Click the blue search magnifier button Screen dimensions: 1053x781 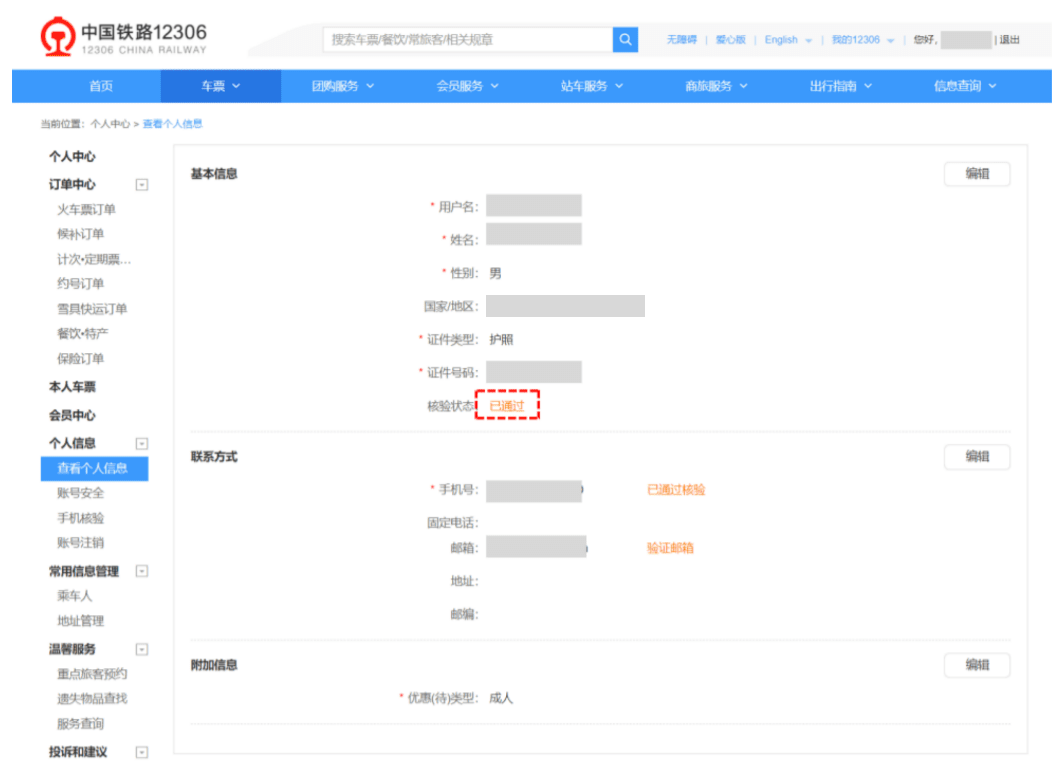coord(625,39)
